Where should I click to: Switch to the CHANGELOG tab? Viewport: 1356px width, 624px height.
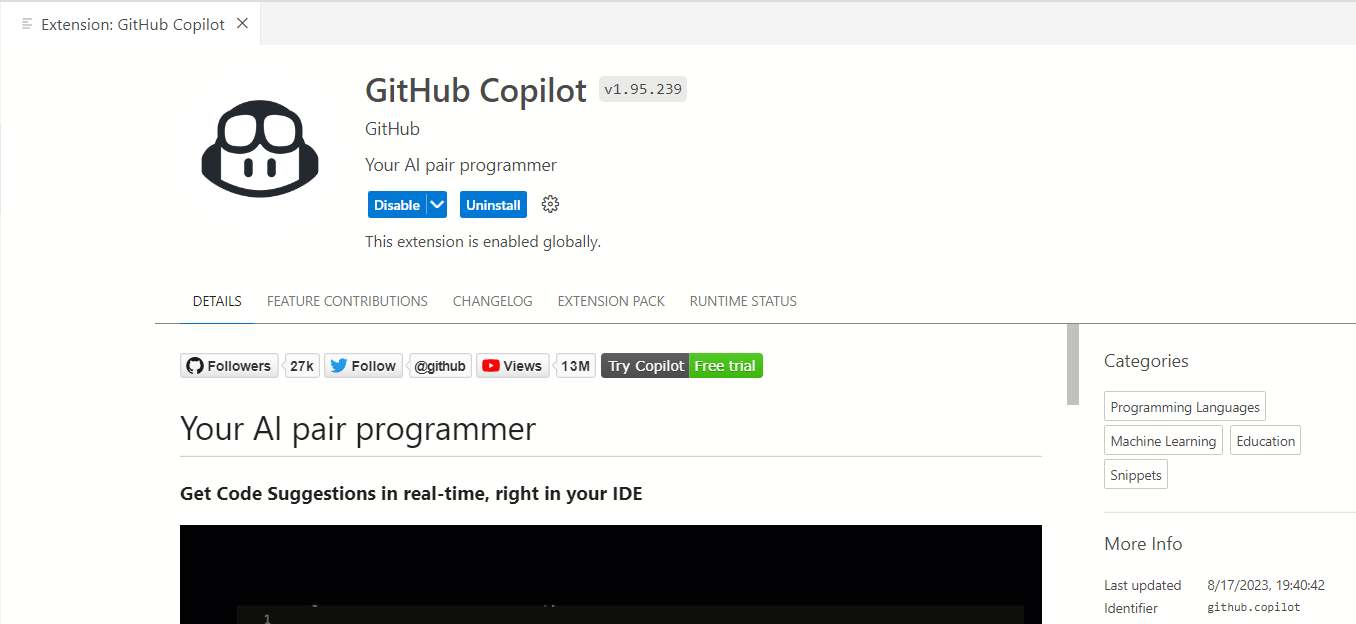pyautogui.click(x=492, y=301)
